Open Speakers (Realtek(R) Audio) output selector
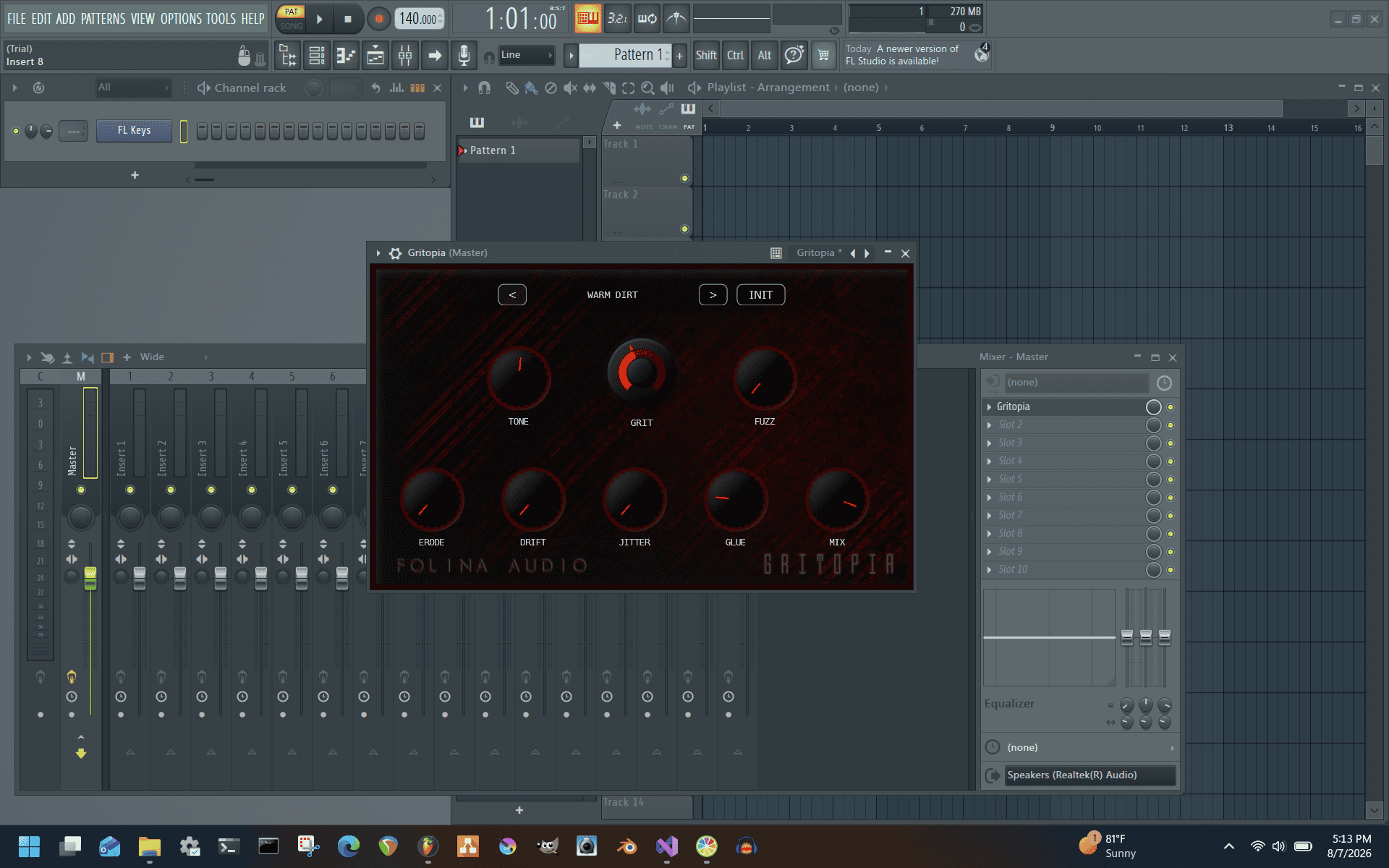The width and height of the screenshot is (1389, 868). tap(1089, 775)
